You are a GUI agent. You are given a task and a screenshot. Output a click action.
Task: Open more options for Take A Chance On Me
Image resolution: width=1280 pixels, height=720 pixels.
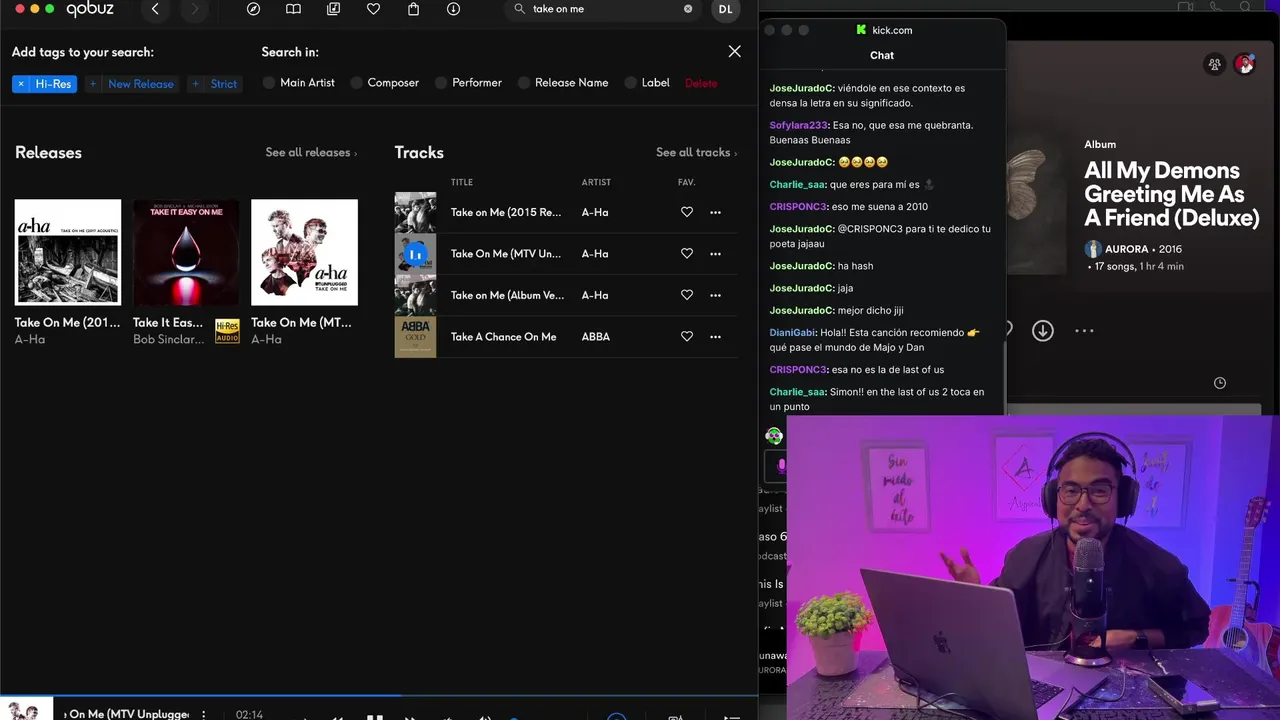click(715, 337)
